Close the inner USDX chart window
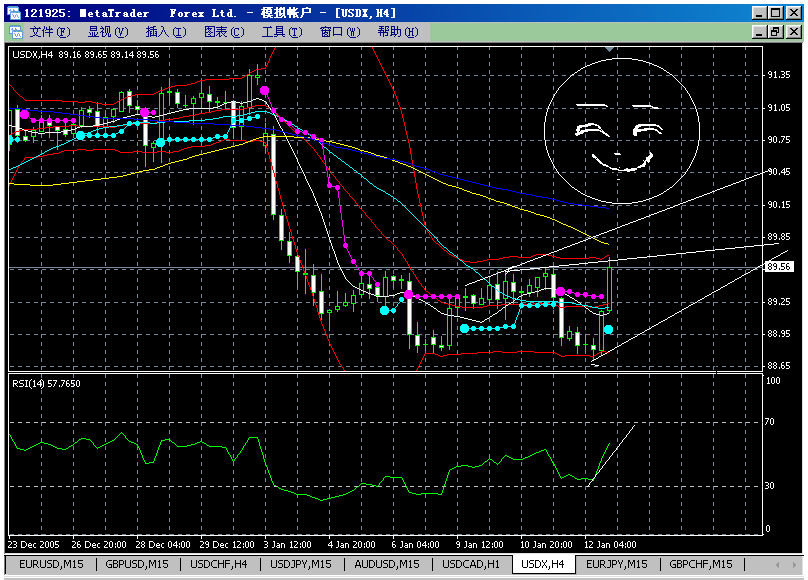 pos(794,32)
